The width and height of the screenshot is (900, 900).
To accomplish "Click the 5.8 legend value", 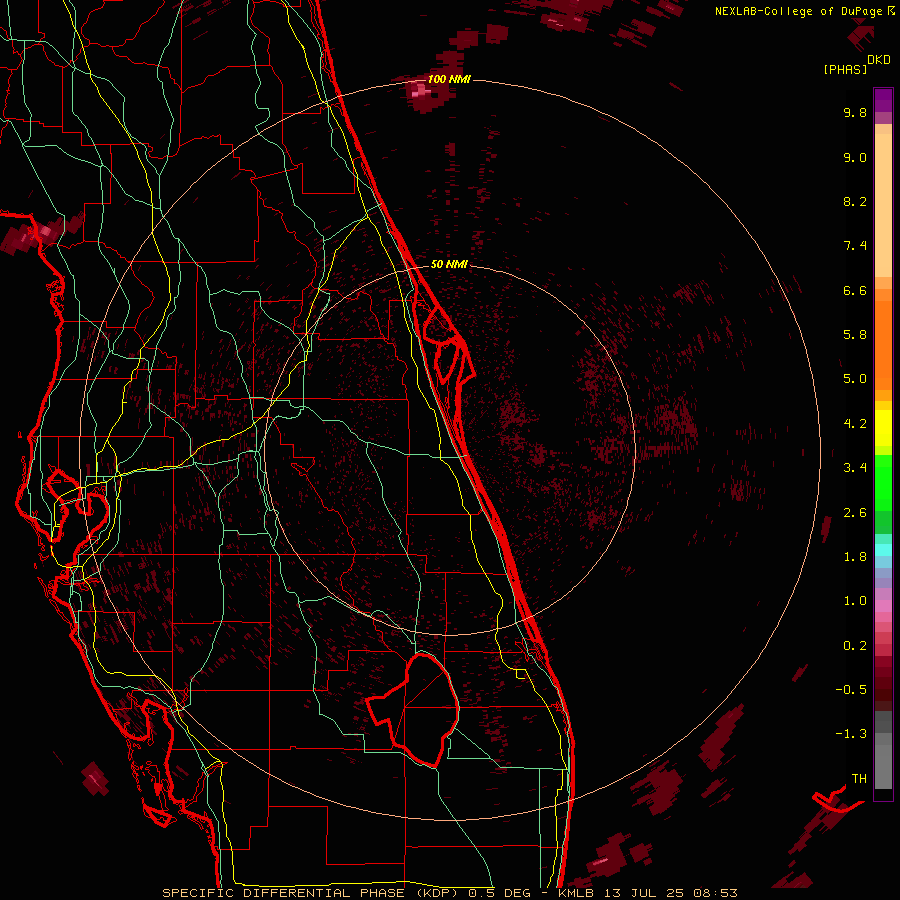I will point(855,335).
